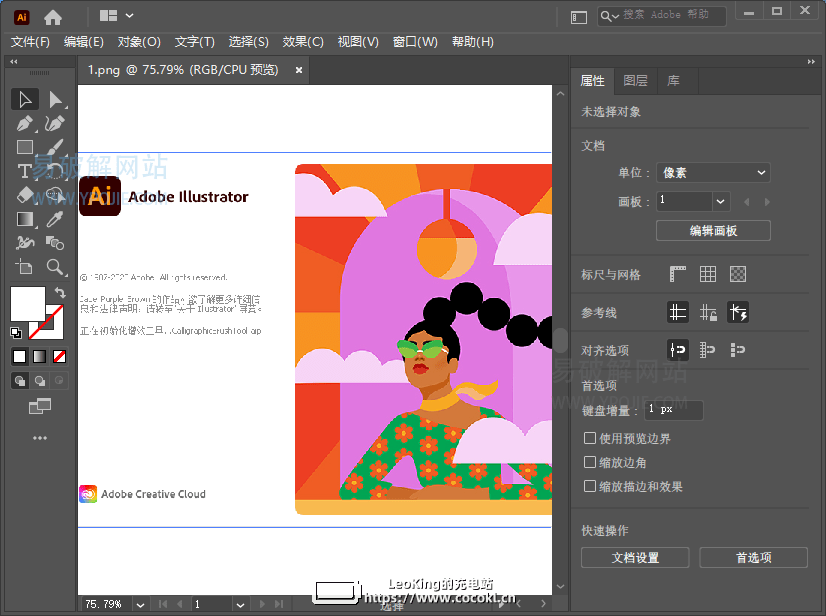Viewport: 826px width, 616px height.
Task: Show rulers in the Properties panel
Action: 677,274
